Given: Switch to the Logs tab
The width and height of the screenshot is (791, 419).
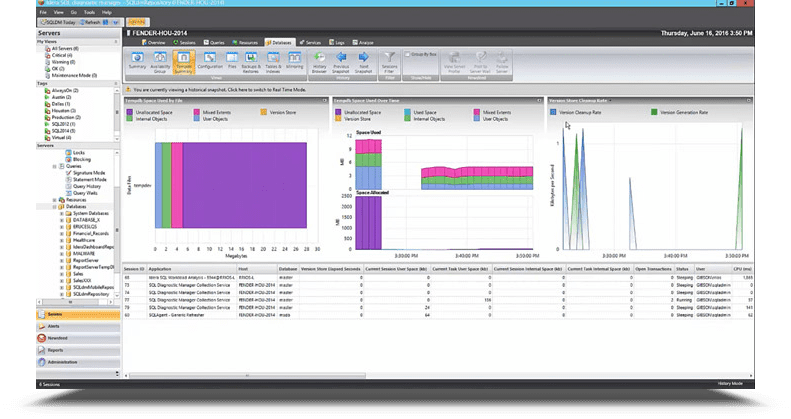Looking at the screenshot, I should coord(337,42).
